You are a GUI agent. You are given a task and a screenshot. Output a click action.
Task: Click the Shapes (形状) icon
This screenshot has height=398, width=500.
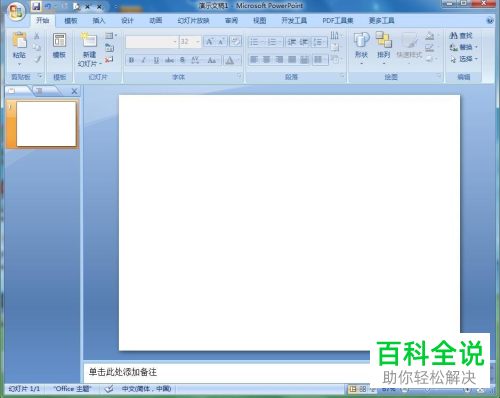pyautogui.click(x=361, y=40)
